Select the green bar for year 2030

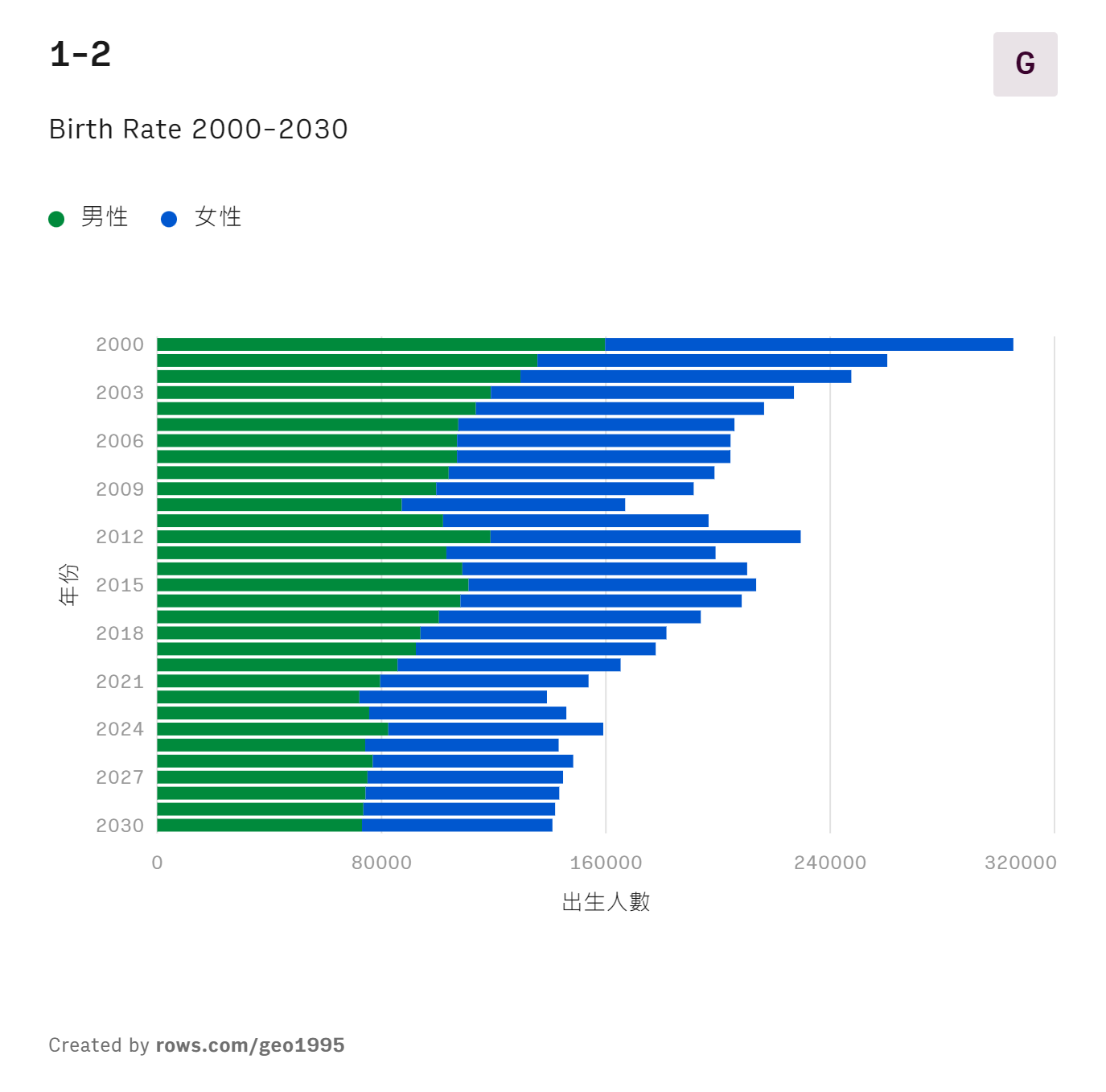point(259,825)
